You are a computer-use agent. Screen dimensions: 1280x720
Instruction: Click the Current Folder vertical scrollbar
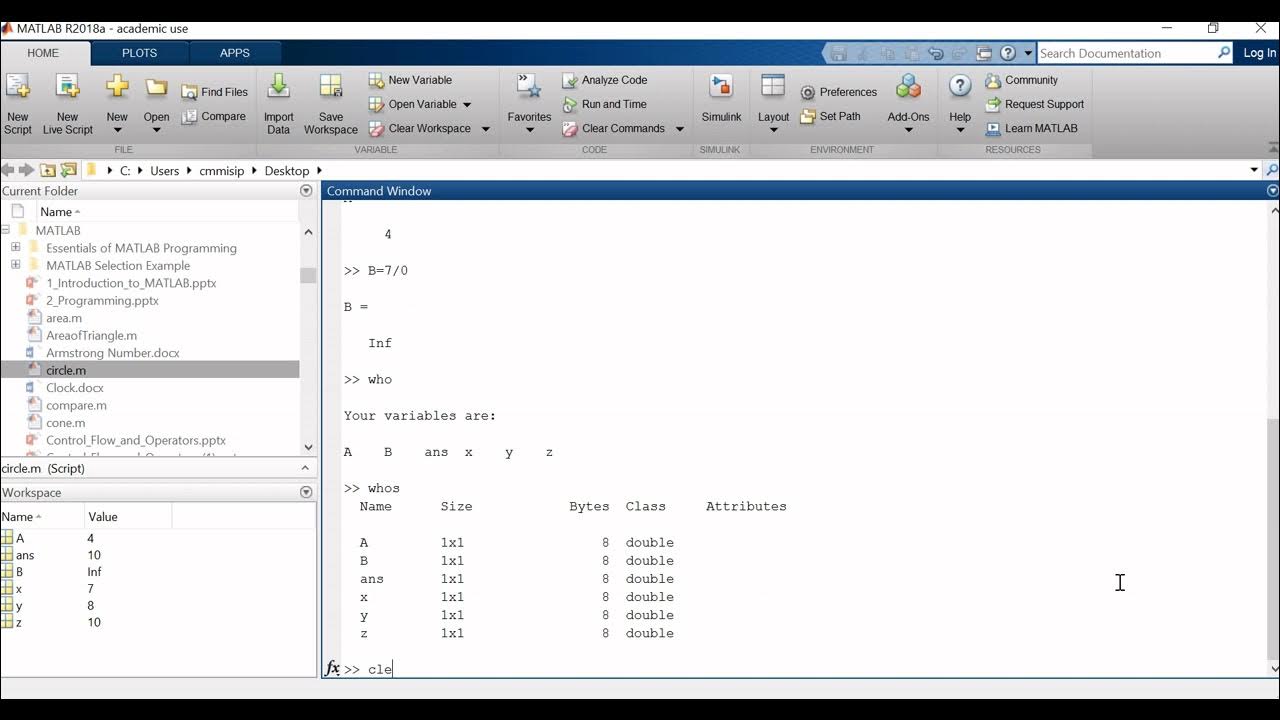308,275
